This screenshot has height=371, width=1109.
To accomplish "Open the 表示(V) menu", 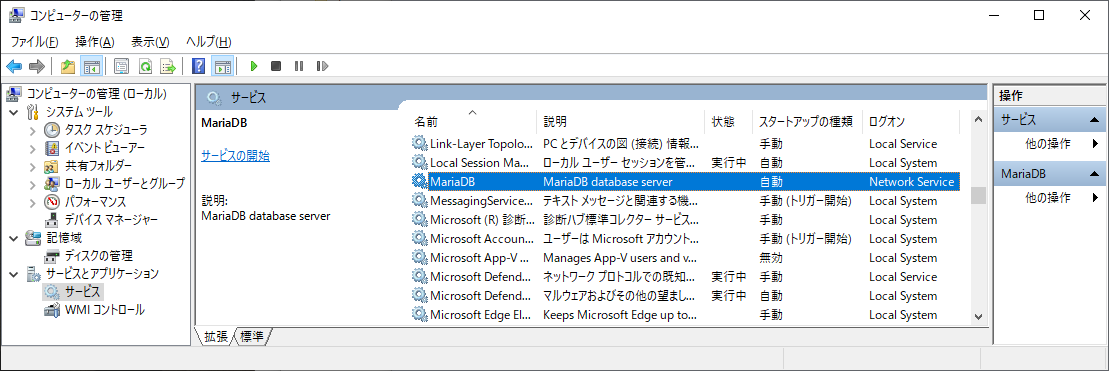I will click(151, 42).
